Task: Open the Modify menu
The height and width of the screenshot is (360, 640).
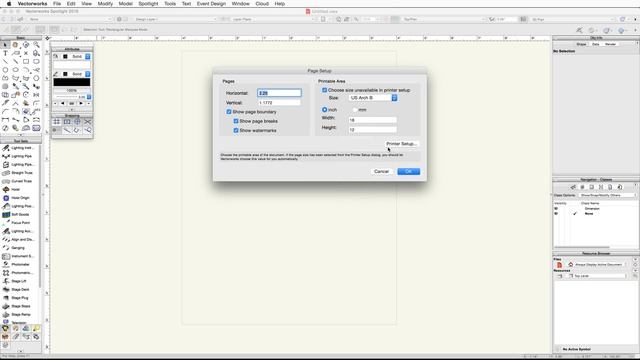Action: 105,4
